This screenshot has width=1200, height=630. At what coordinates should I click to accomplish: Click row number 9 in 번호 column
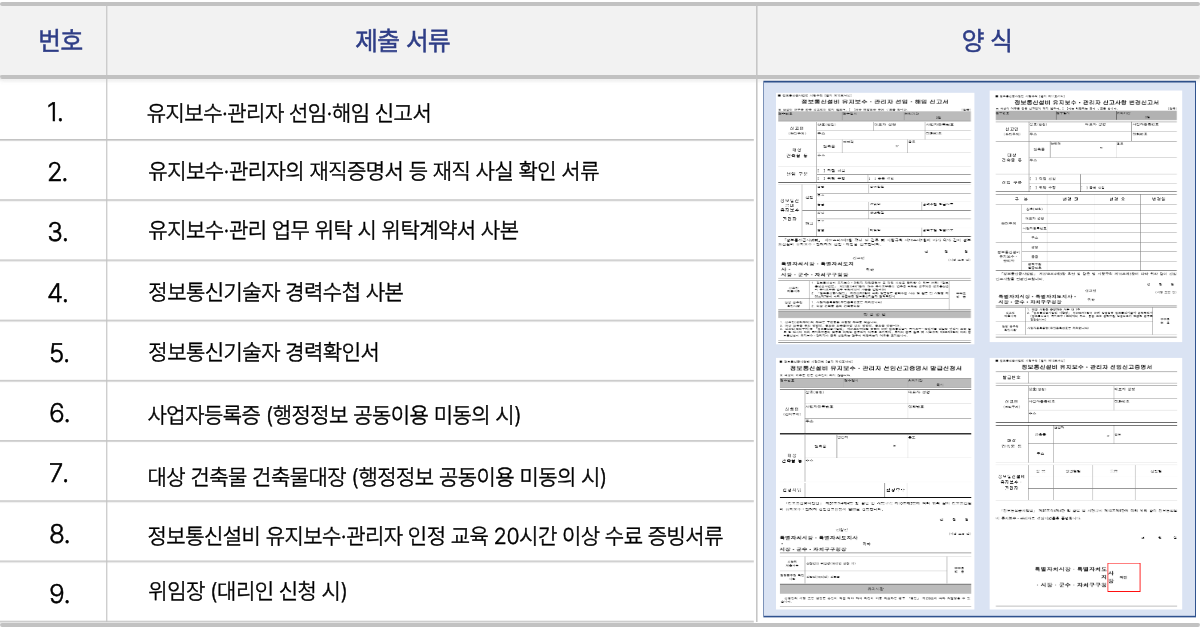(59, 594)
